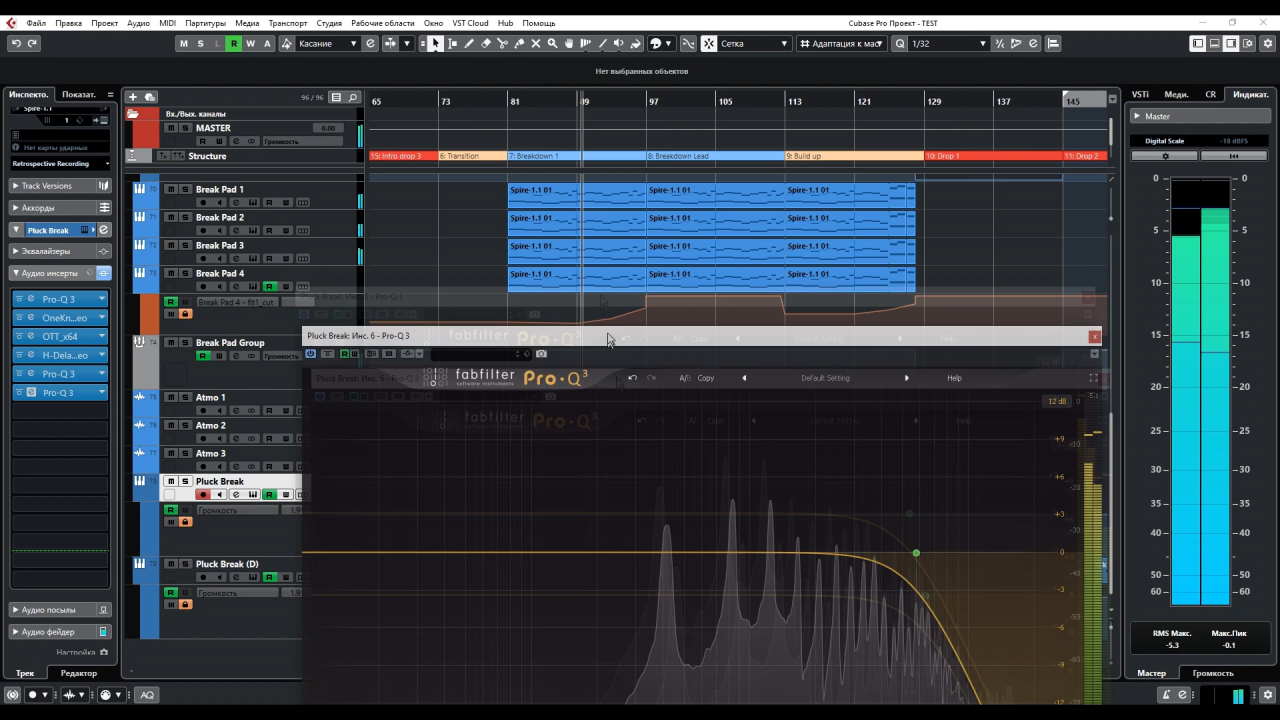Click the track search magnifier icon

pos(352,97)
